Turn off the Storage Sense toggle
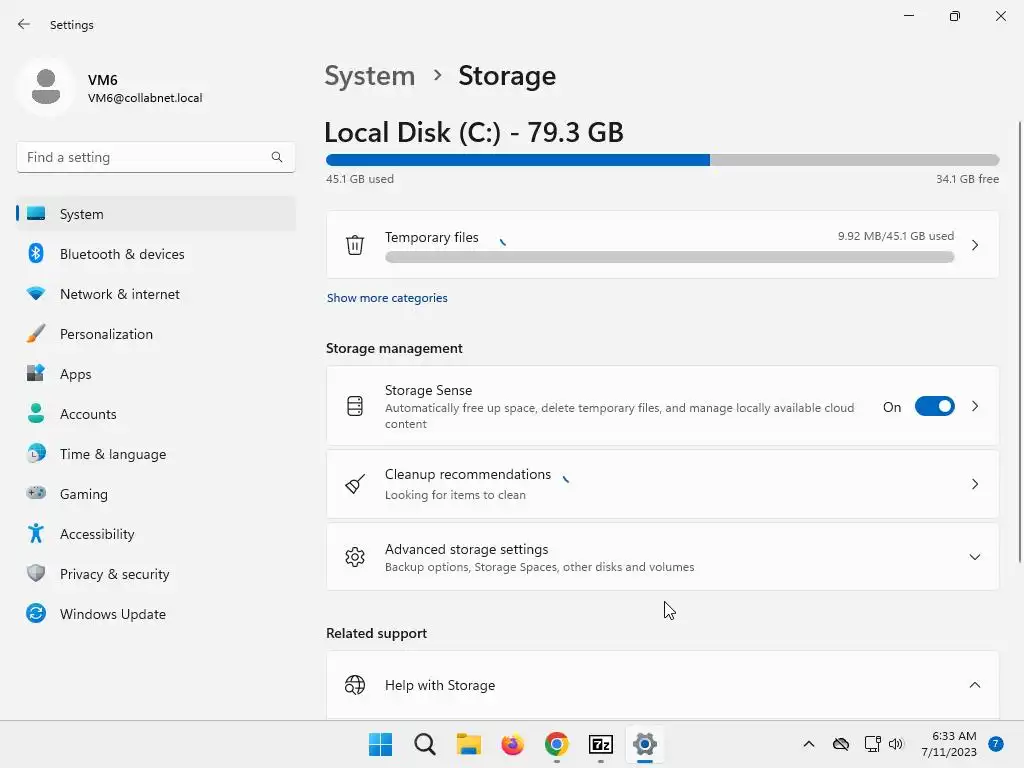This screenshot has height=768, width=1024. [934, 407]
